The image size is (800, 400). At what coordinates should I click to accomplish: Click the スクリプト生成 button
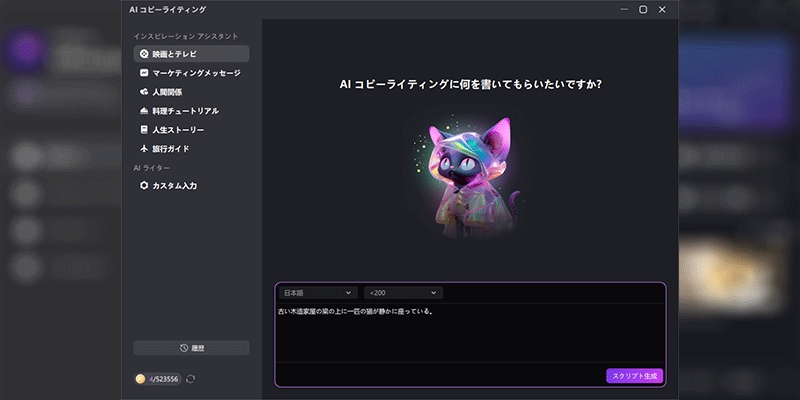(x=635, y=376)
